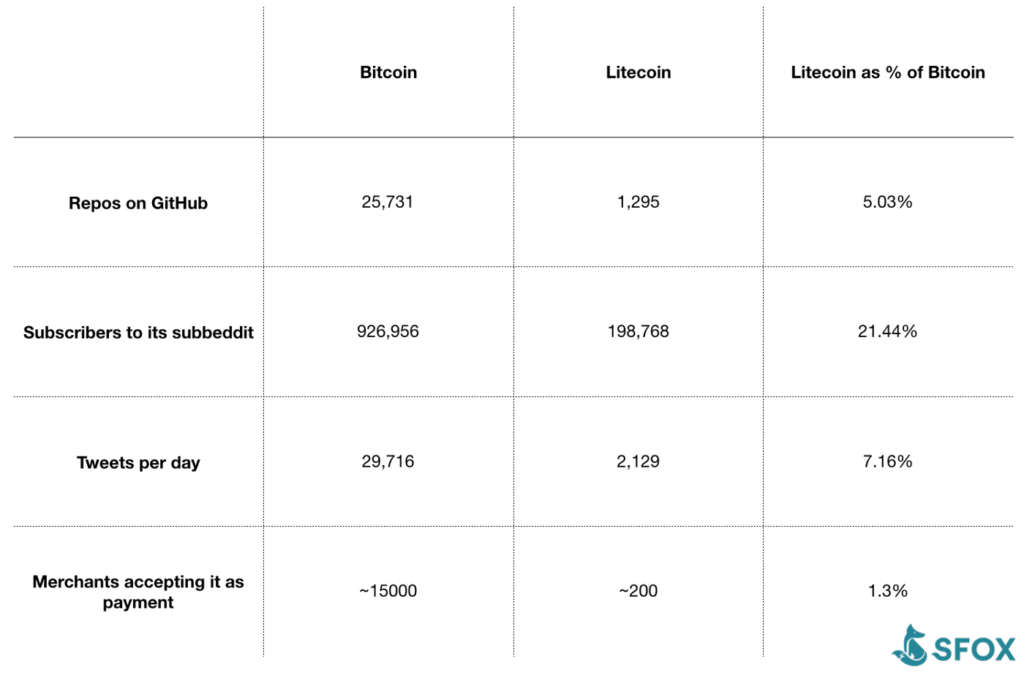1024x678 pixels.
Task: Click the 'Subscribers to its subbeddit' label
Action: click(138, 332)
